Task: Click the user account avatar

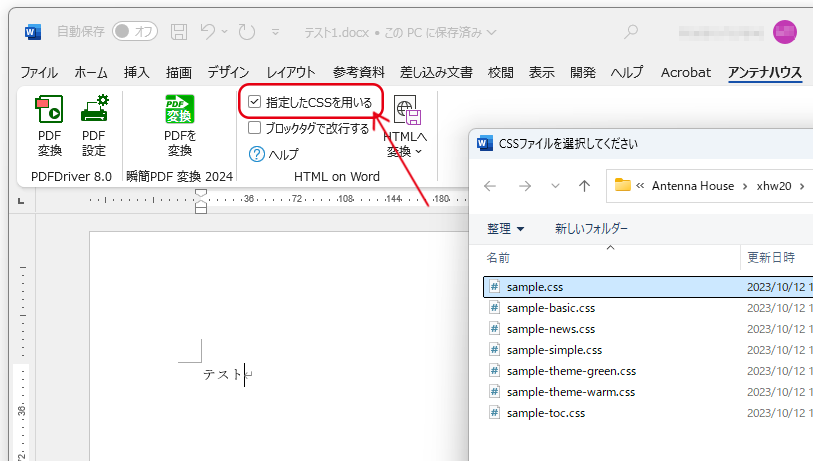Action: pyautogui.click(x=784, y=32)
